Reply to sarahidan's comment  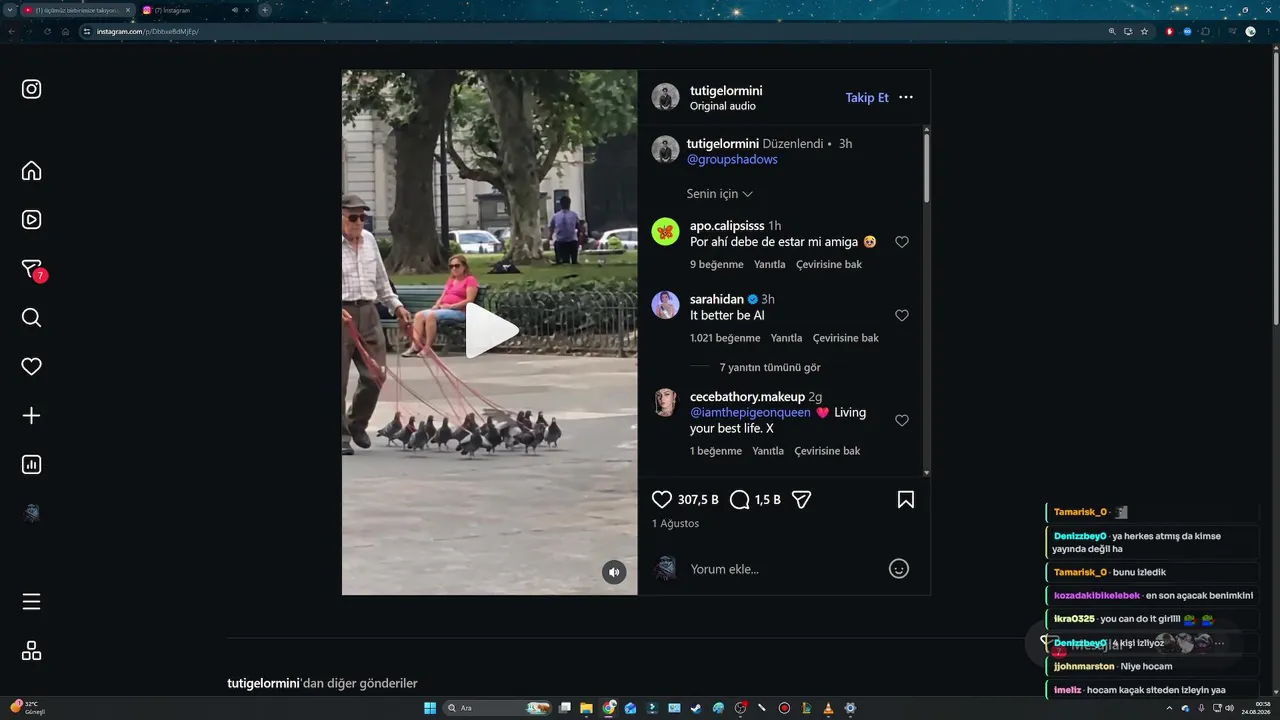787,338
